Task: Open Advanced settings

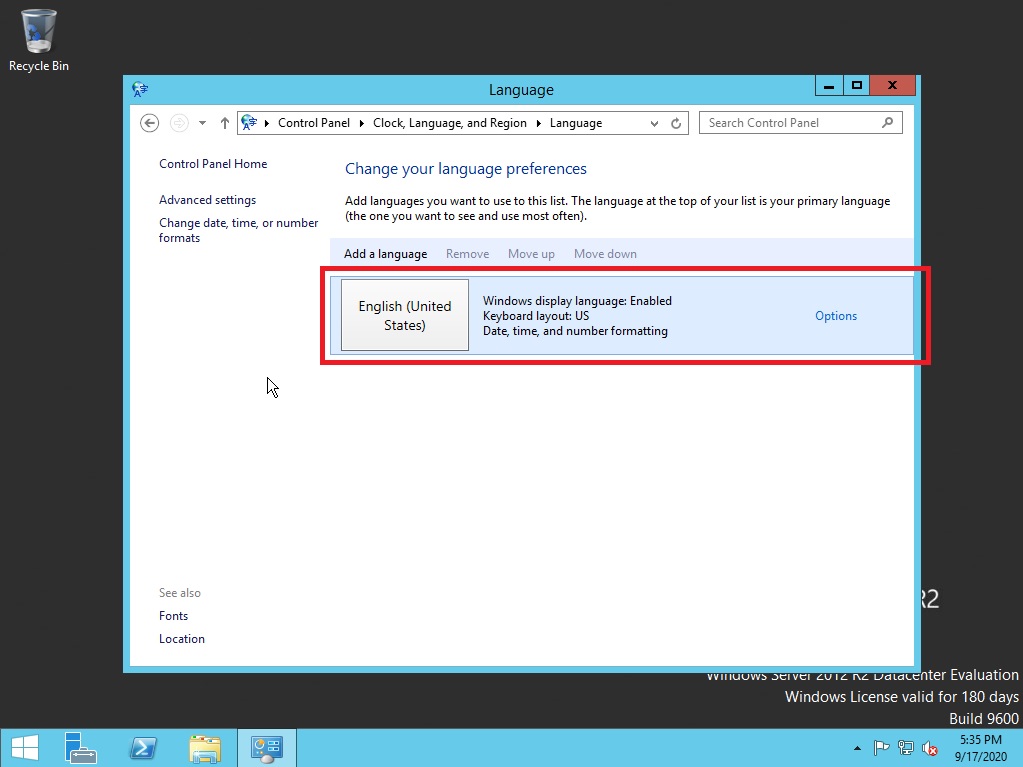Action: (207, 200)
